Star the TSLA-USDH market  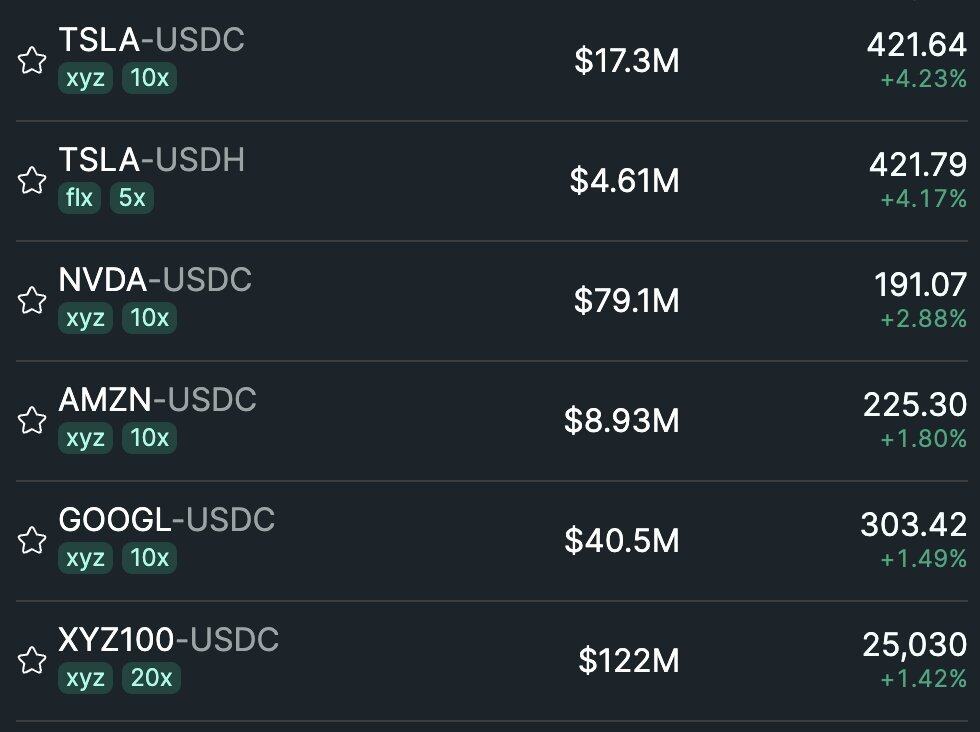[x=32, y=181]
